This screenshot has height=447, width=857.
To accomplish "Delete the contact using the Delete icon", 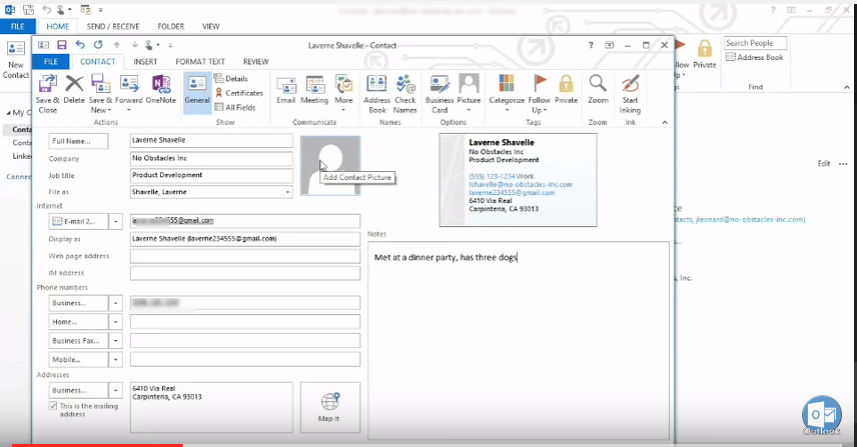I will (x=74, y=89).
